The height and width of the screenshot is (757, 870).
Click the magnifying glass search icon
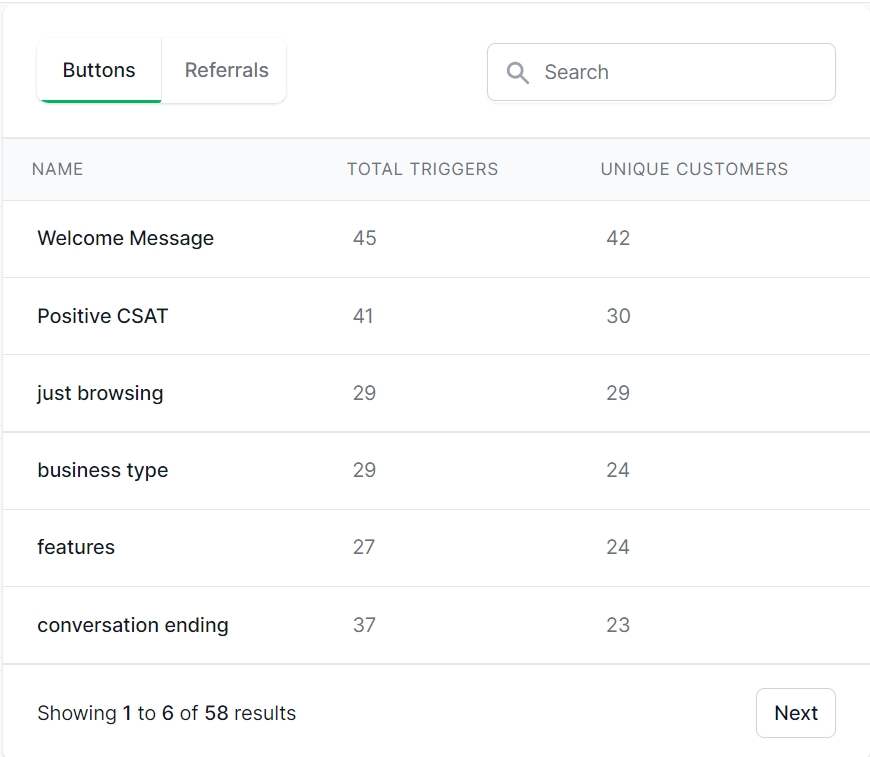tap(517, 72)
